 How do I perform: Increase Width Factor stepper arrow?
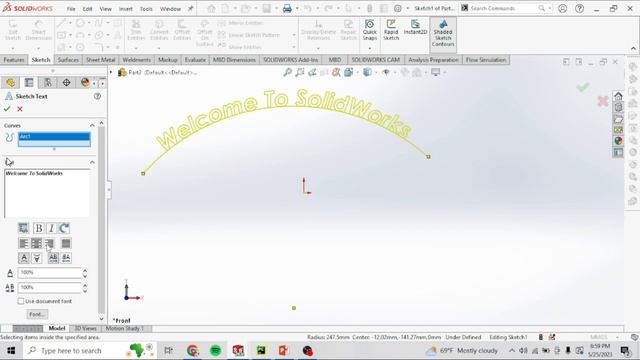pos(85,271)
